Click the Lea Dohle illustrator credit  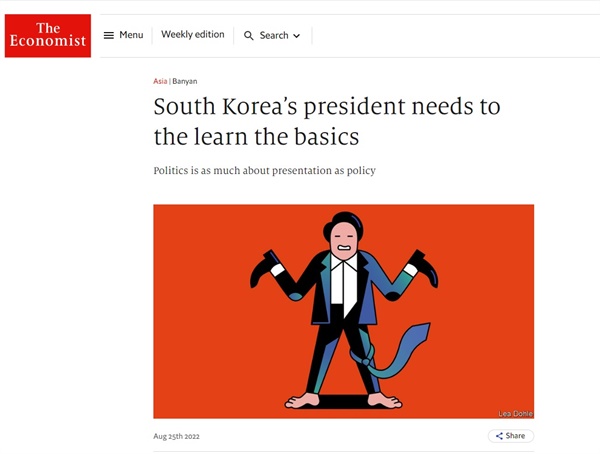[x=515, y=413]
